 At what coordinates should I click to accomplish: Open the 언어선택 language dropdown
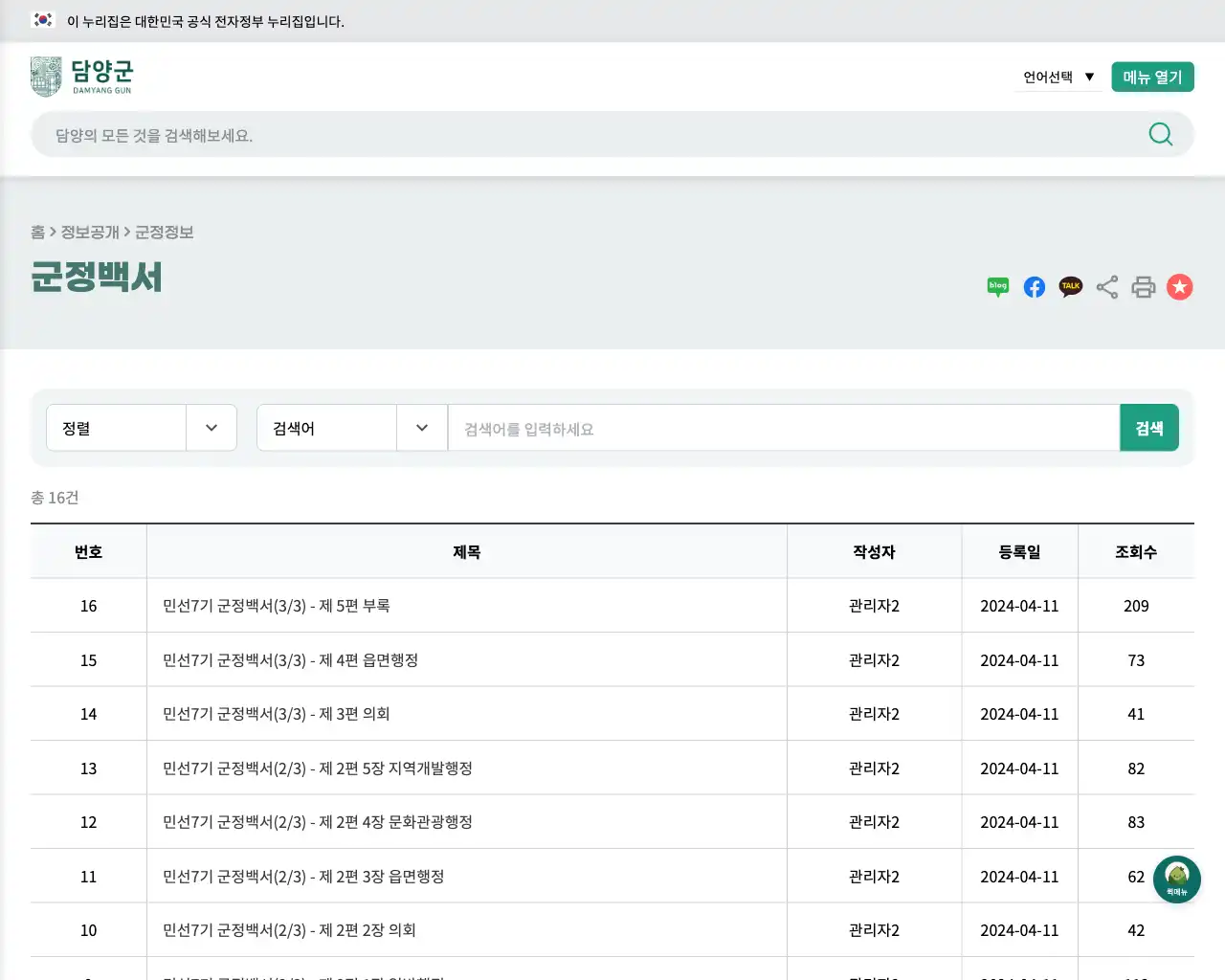[1057, 77]
